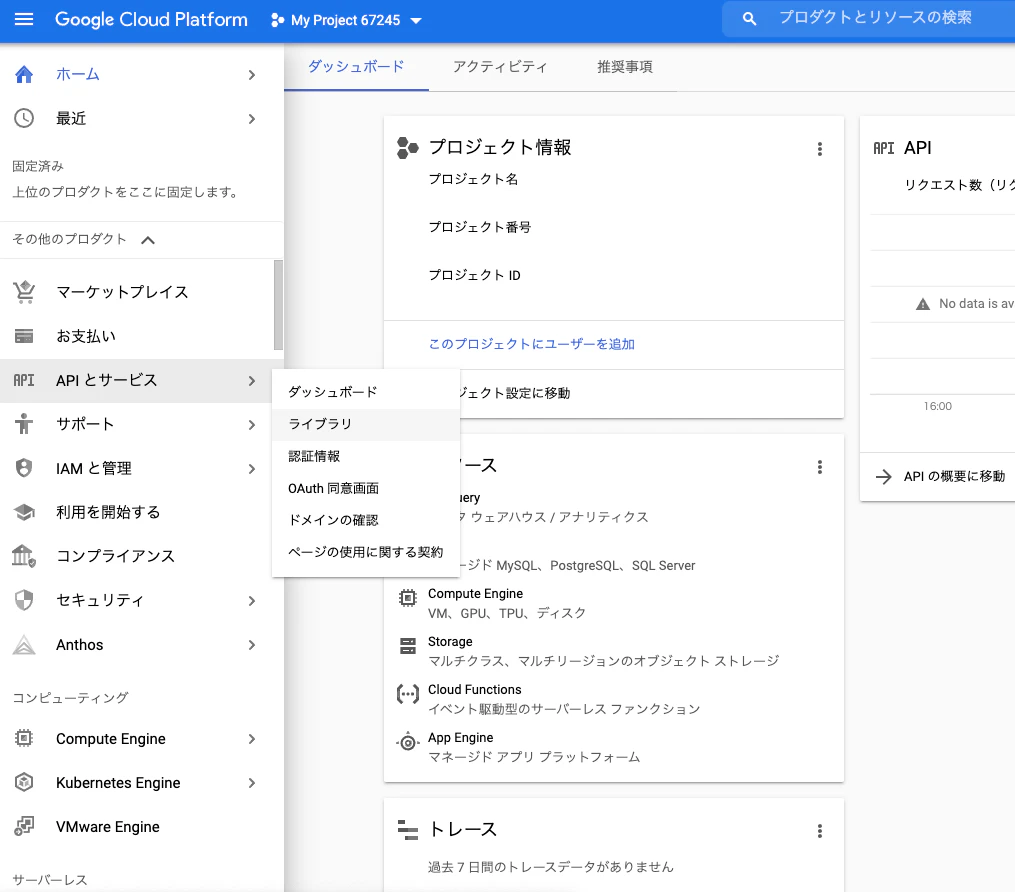The width and height of the screenshot is (1015, 892).
Task: Collapse the その他のプロダクト section
Action: (x=148, y=240)
